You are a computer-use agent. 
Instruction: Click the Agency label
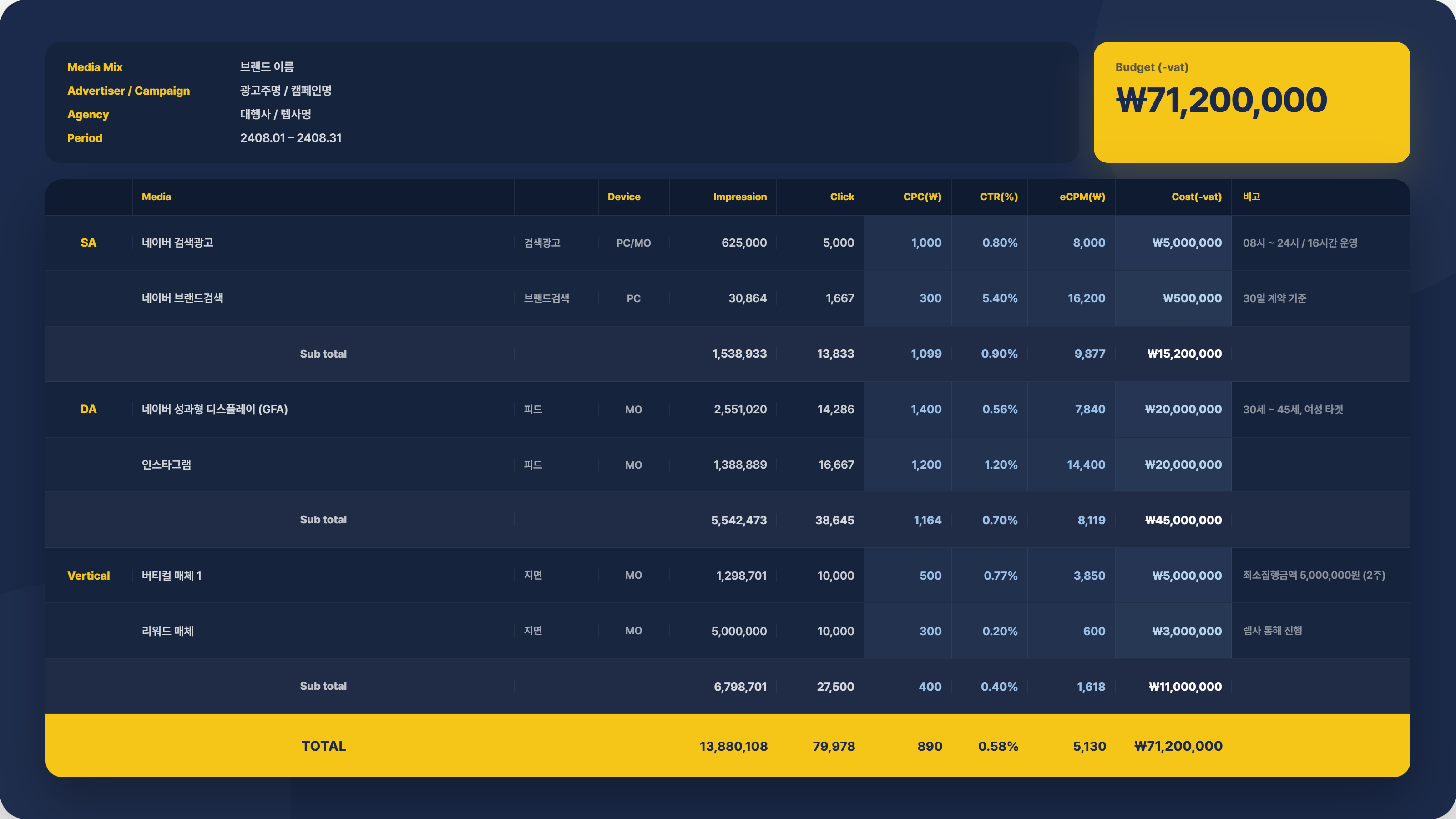[x=88, y=114]
